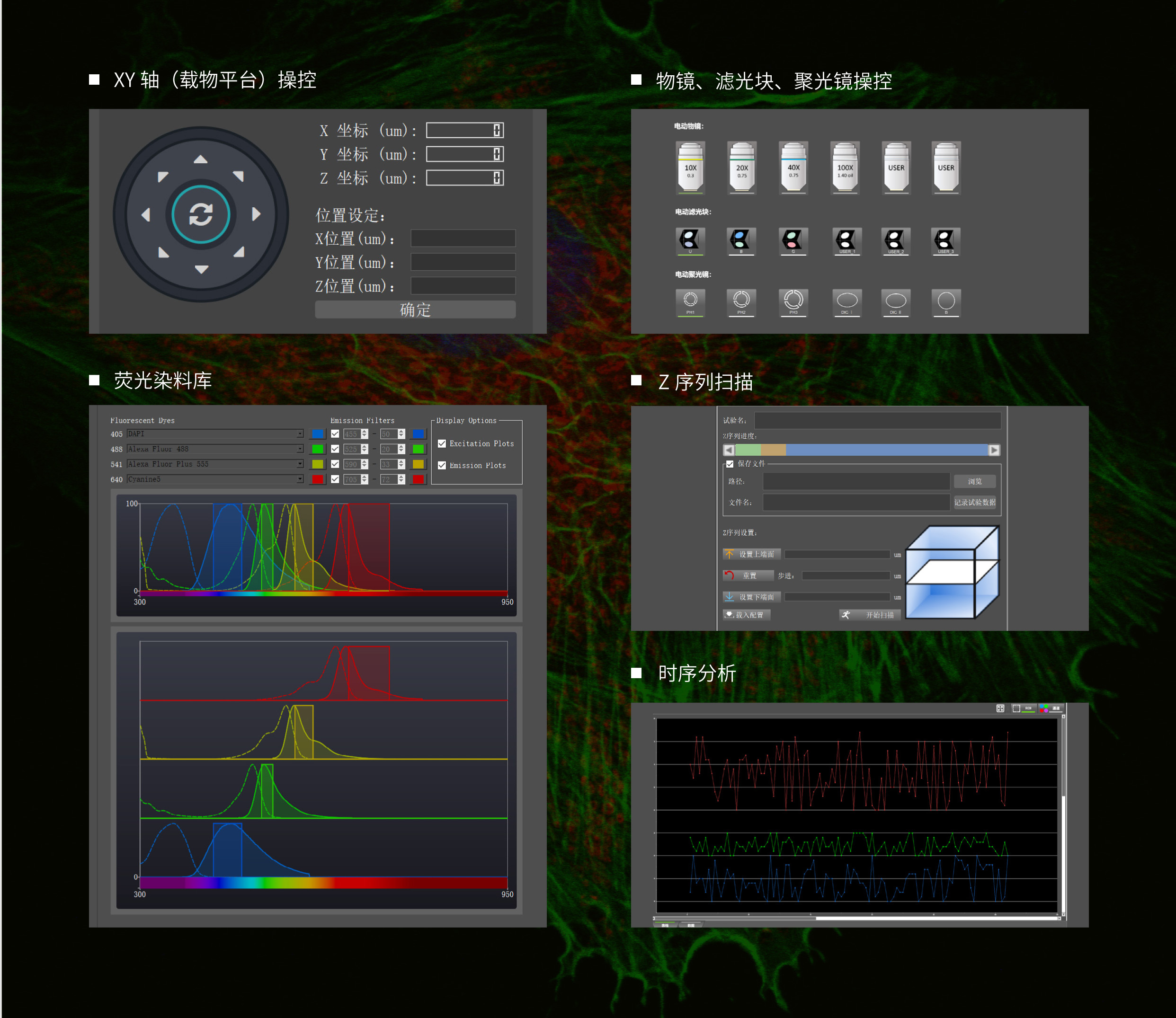Open the DAPI dye dropdown
The height and width of the screenshot is (1018, 1176).
point(300,434)
